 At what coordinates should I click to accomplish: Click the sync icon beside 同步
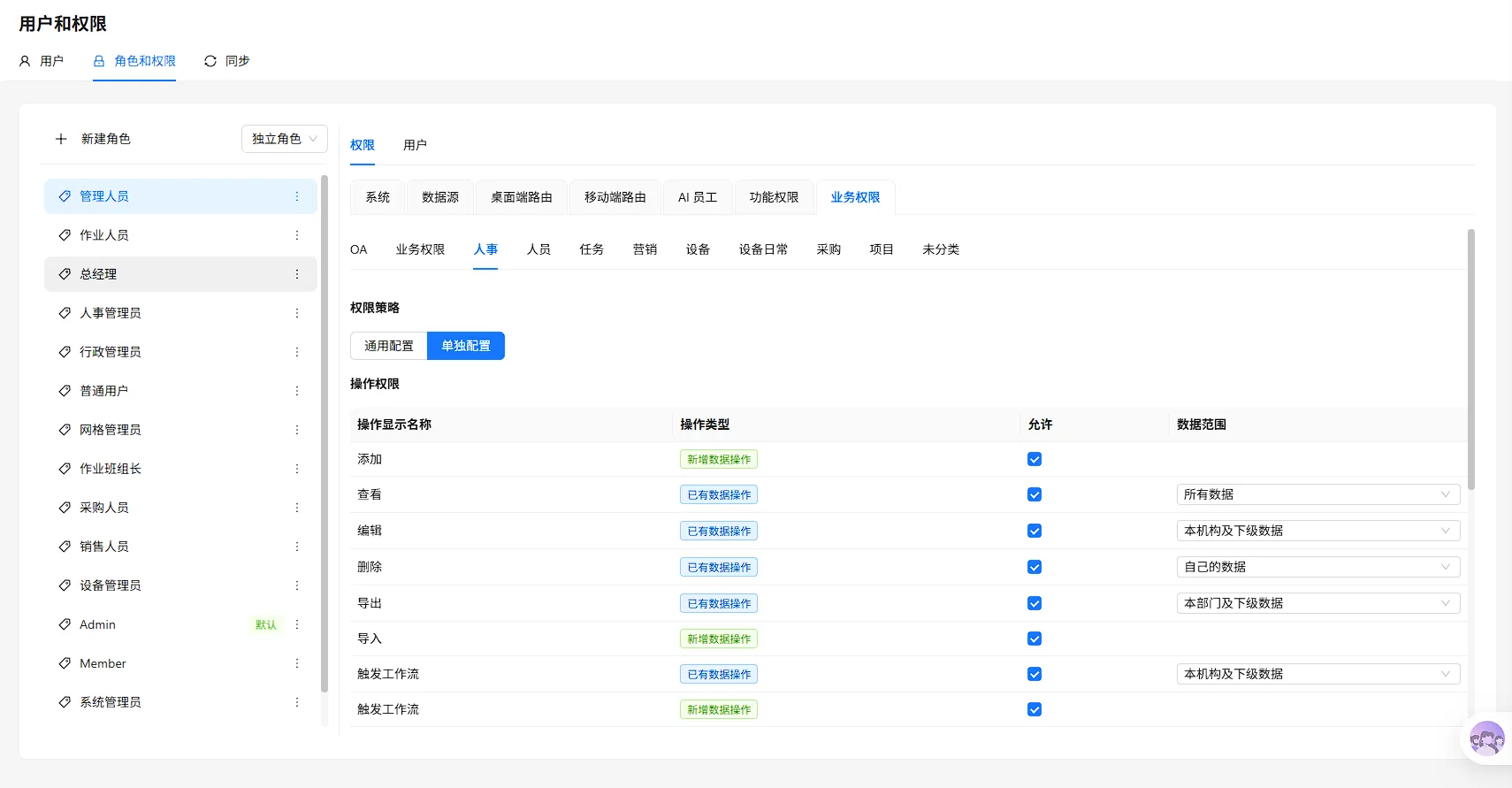210,61
